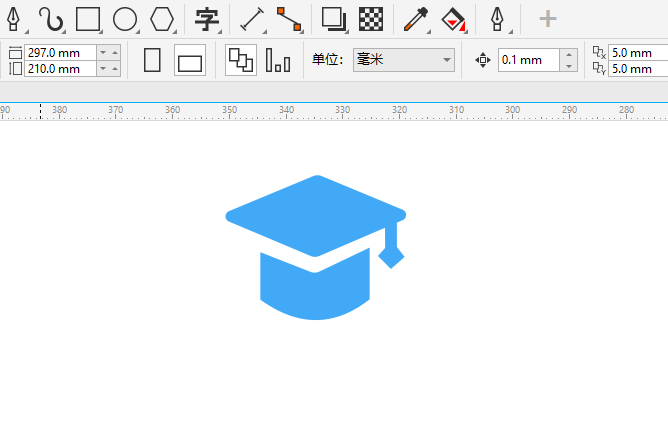668x432 pixels.
Task: Click the nudge distance field 0.1 mm
Action: pos(529,60)
